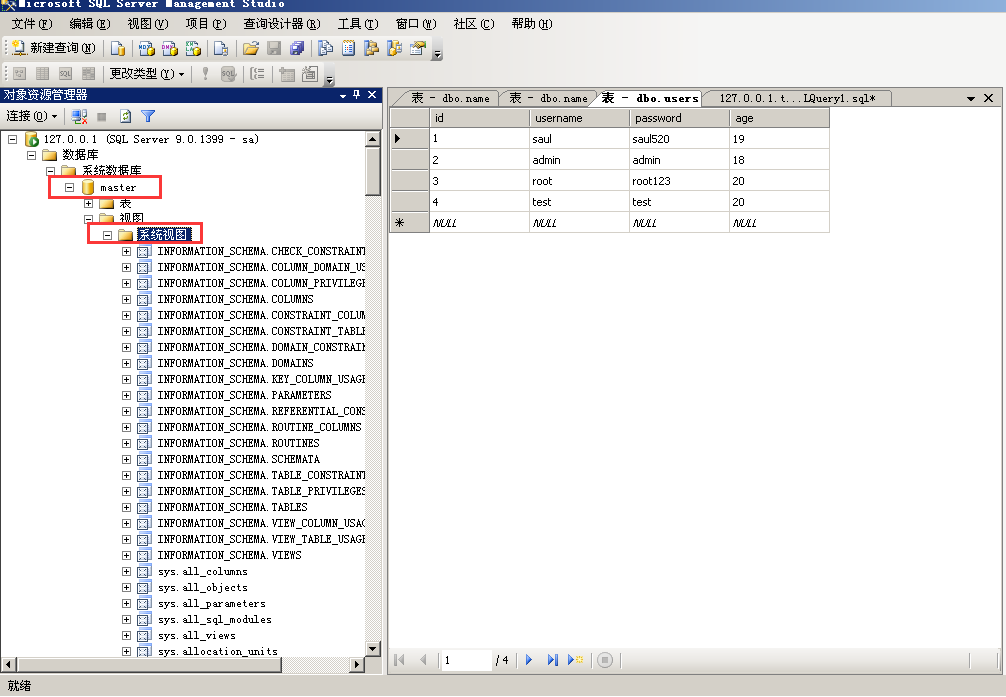
Task: Close the 对象资源管理器 panel
Action: tap(372, 95)
